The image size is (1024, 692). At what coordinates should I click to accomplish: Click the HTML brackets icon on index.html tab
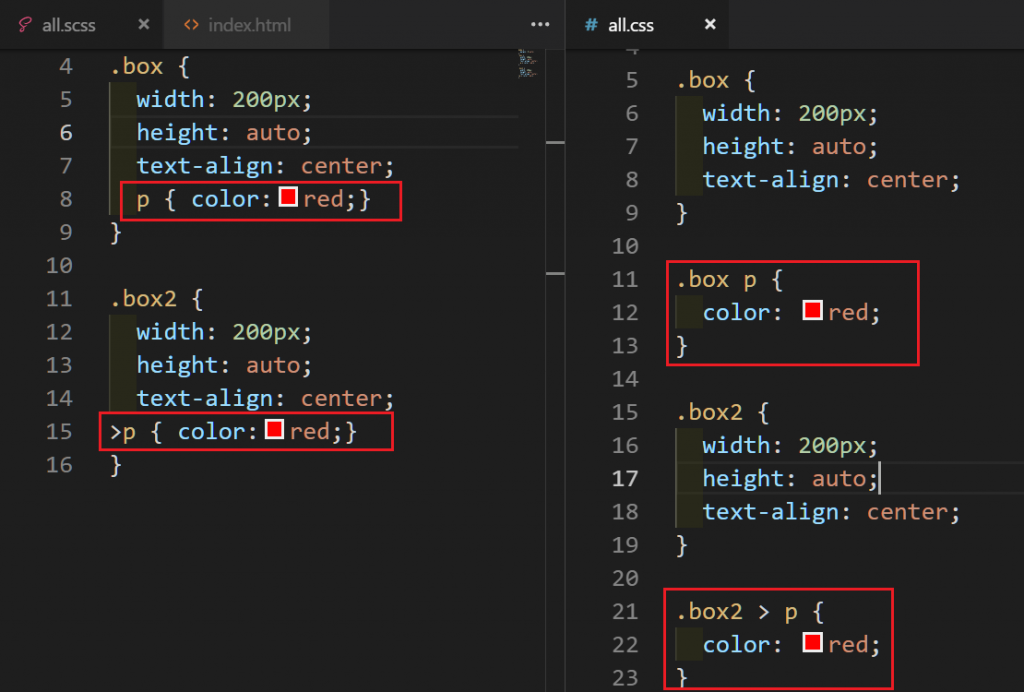pyautogui.click(x=191, y=25)
